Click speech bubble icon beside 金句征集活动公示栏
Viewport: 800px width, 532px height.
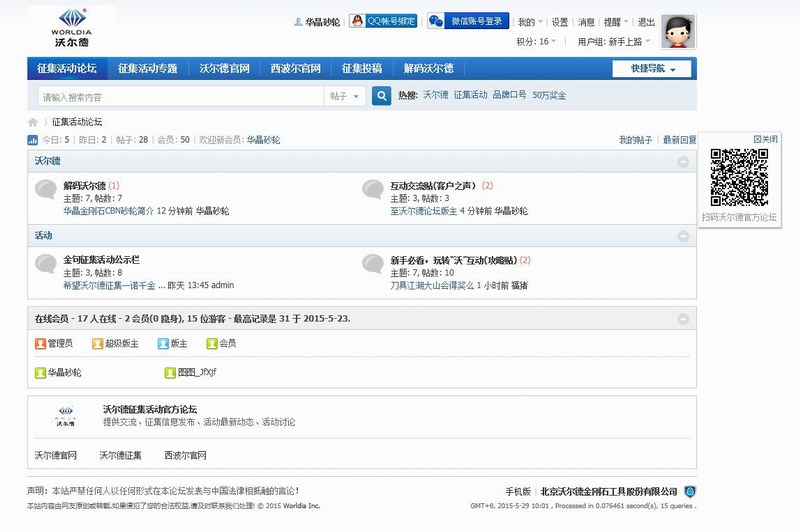coord(46,264)
